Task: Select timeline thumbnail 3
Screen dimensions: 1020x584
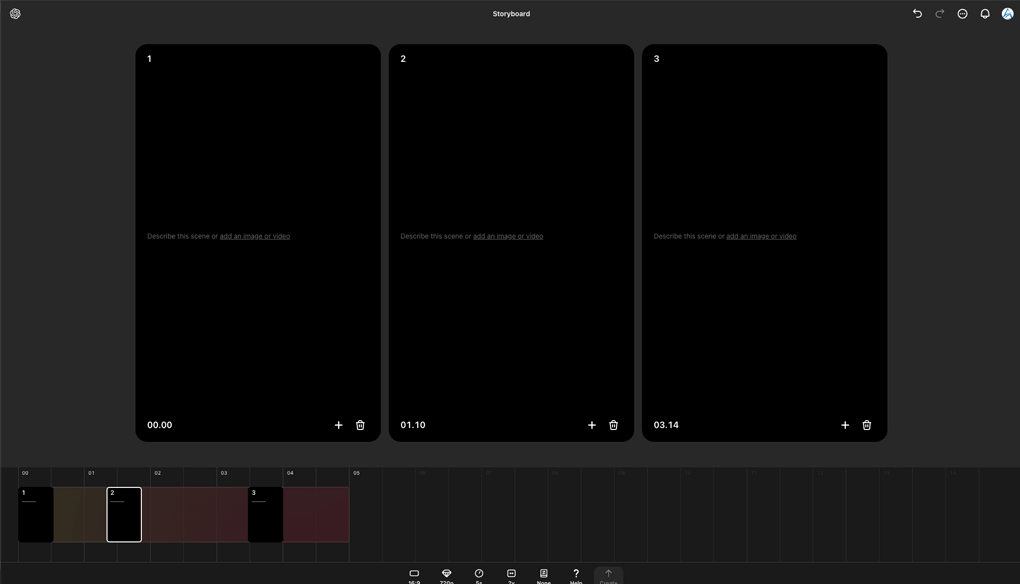Action: [265, 514]
